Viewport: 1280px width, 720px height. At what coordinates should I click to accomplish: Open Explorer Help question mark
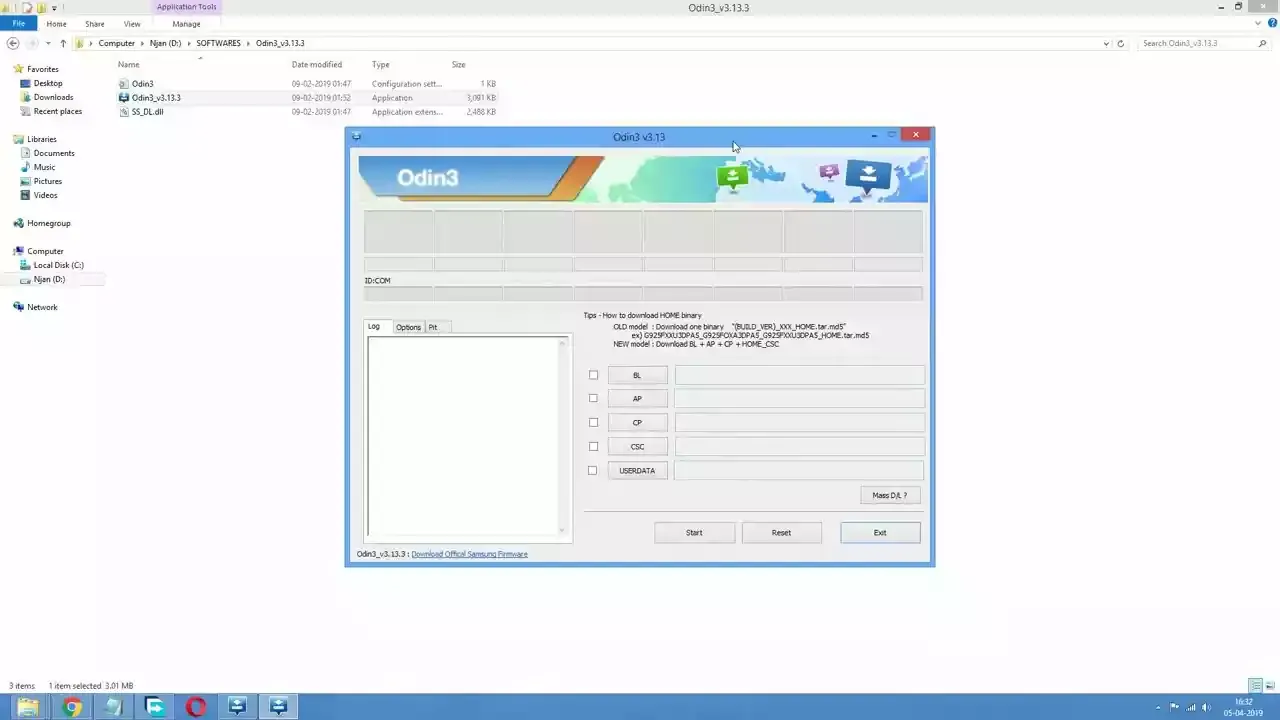click(x=1272, y=23)
